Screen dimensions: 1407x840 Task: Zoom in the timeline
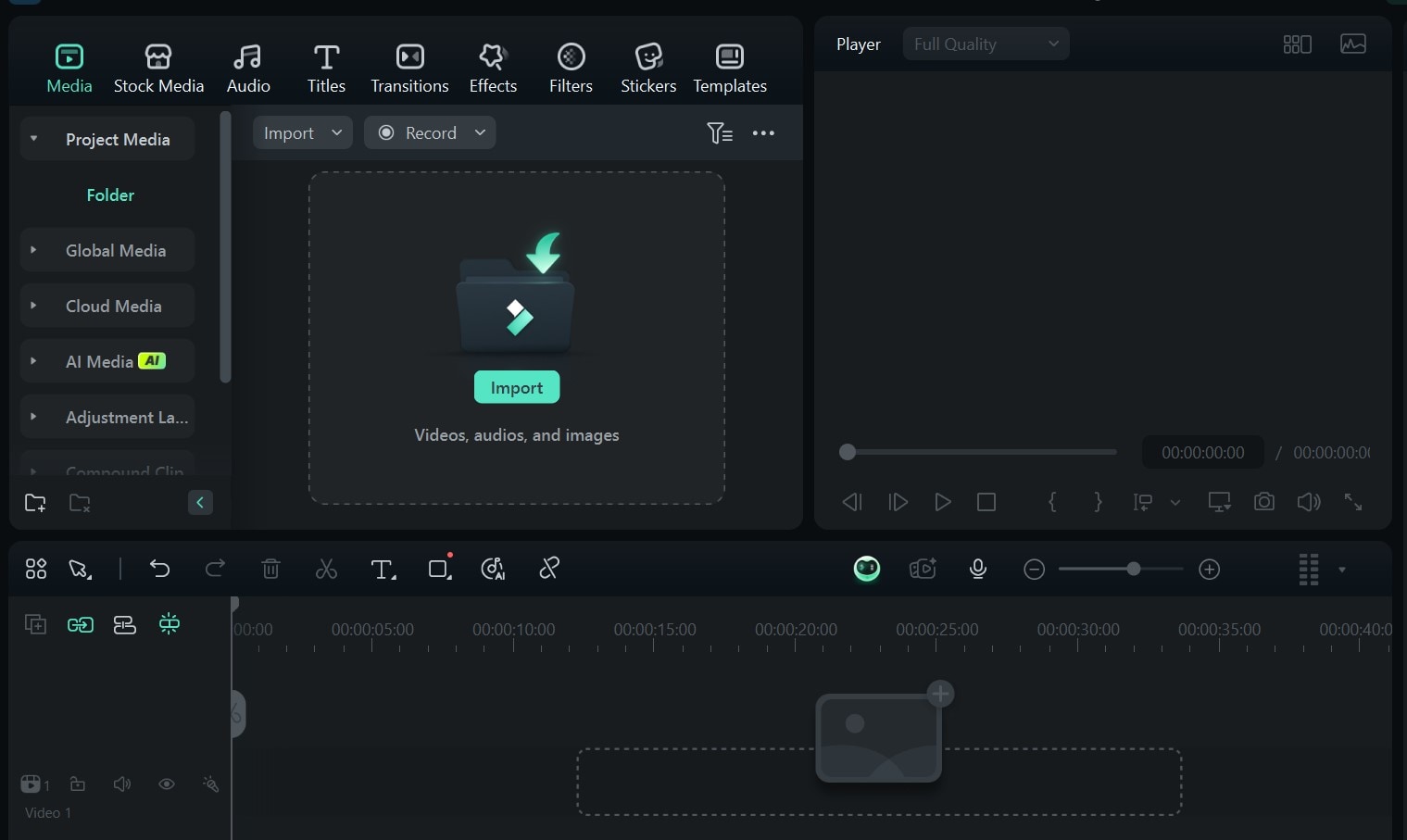pyautogui.click(x=1210, y=570)
